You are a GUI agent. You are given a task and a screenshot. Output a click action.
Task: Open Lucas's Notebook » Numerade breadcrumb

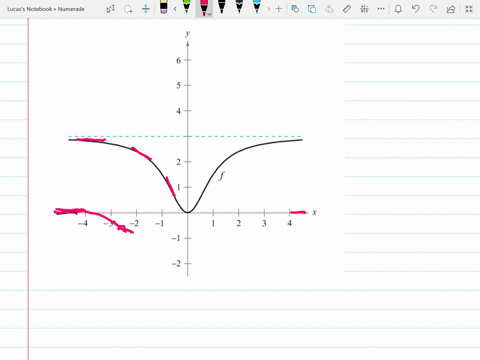click(x=46, y=9)
